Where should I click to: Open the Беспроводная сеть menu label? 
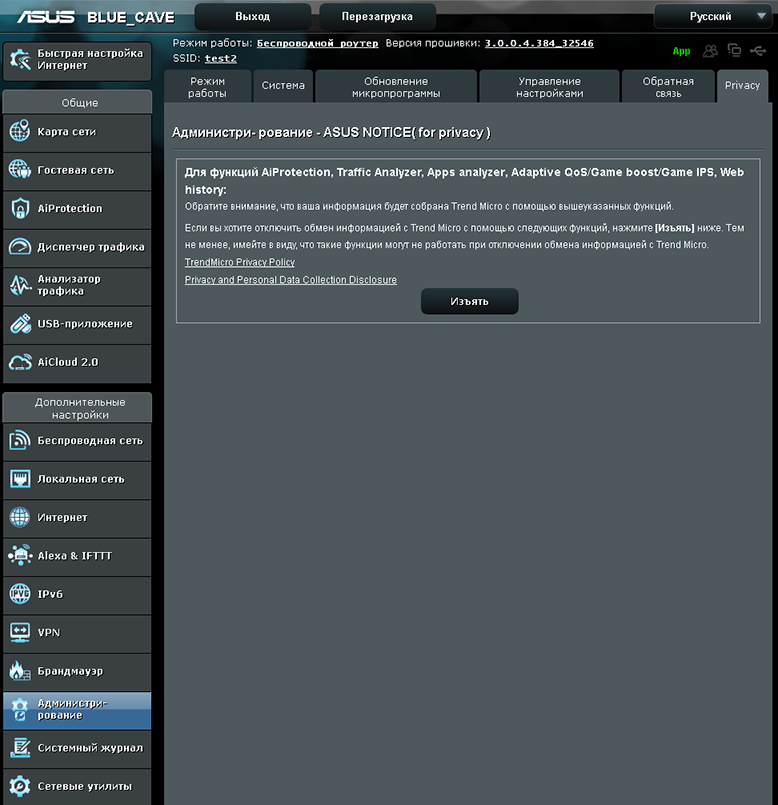coord(90,440)
